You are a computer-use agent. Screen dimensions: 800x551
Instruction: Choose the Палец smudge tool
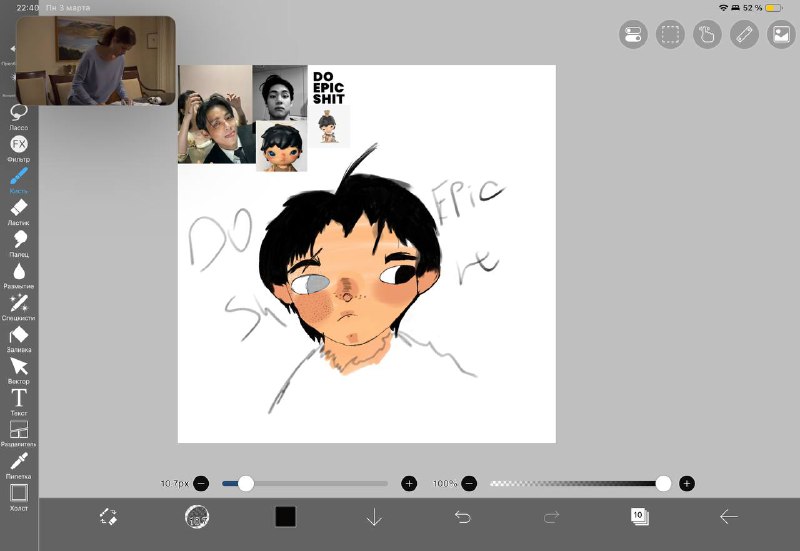pyautogui.click(x=18, y=240)
